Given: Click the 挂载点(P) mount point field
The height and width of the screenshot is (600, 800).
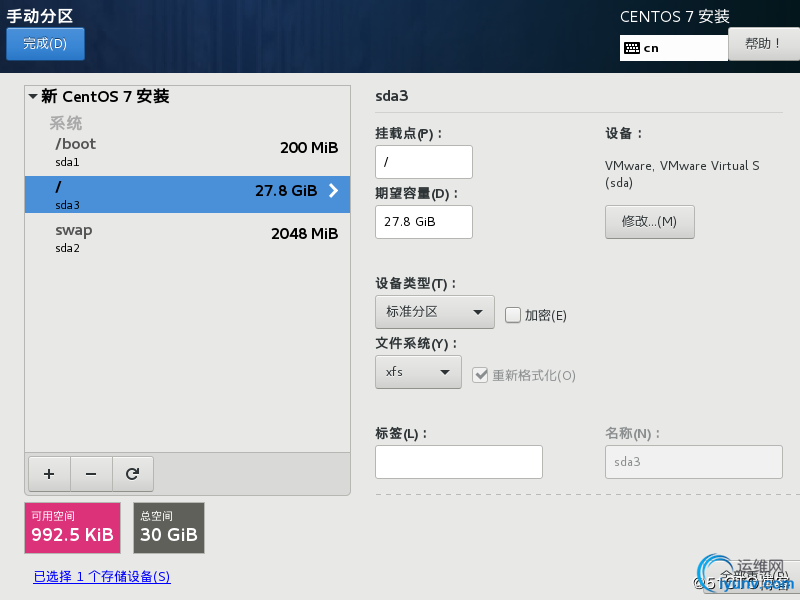Looking at the screenshot, I should click(424, 162).
